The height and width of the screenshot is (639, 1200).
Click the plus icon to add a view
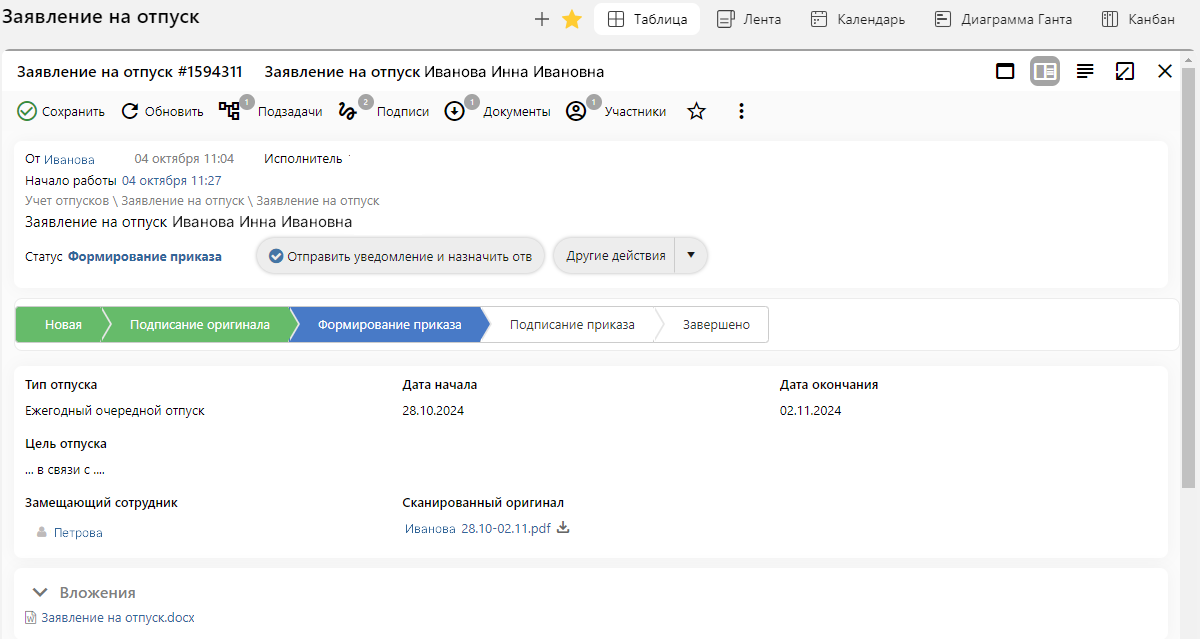pyautogui.click(x=542, y=19)
